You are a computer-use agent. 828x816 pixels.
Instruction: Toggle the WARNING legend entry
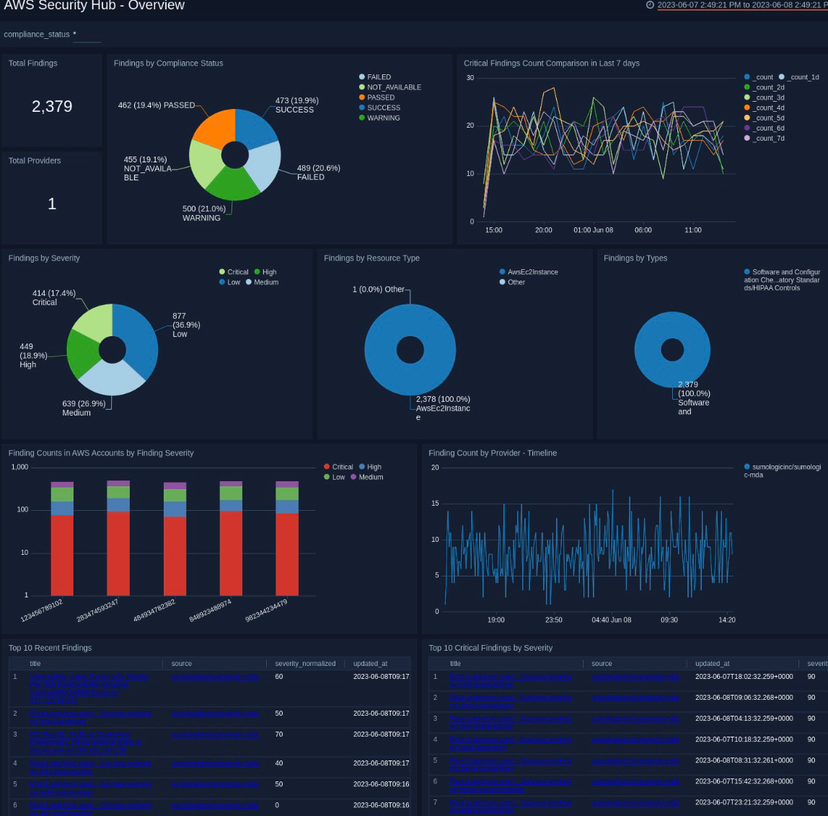[x=379, y=118]
